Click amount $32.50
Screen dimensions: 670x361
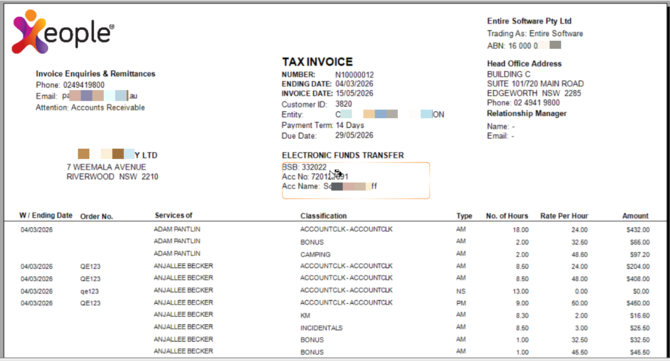640,340
